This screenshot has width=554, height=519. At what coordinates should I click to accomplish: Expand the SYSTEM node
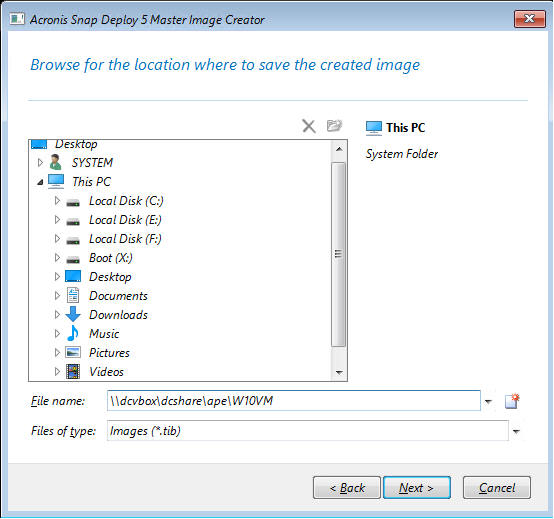[40, 162]
